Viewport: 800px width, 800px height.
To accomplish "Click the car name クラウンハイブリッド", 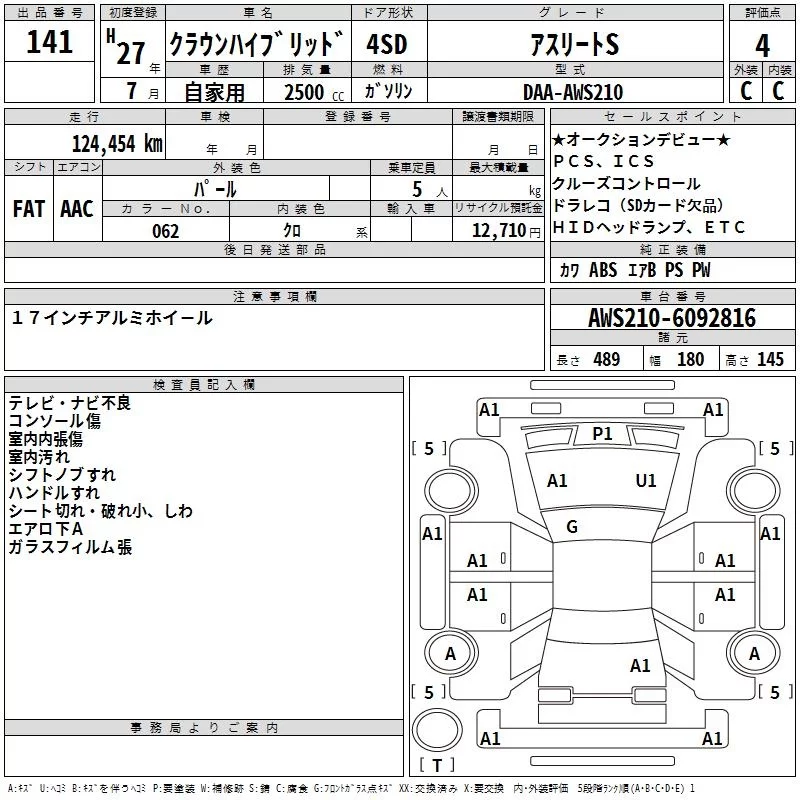I will 256,45.
